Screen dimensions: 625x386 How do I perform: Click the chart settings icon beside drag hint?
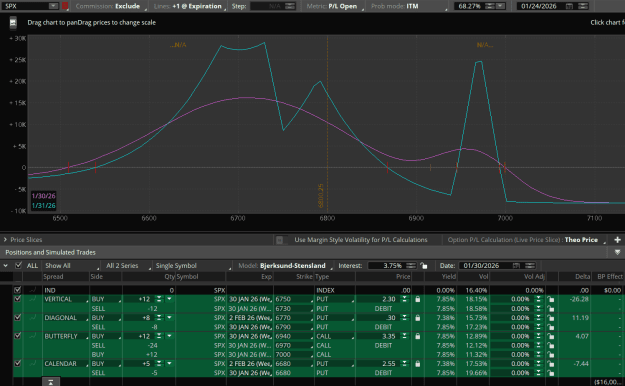pyautogui.click(x=13, y=23)
